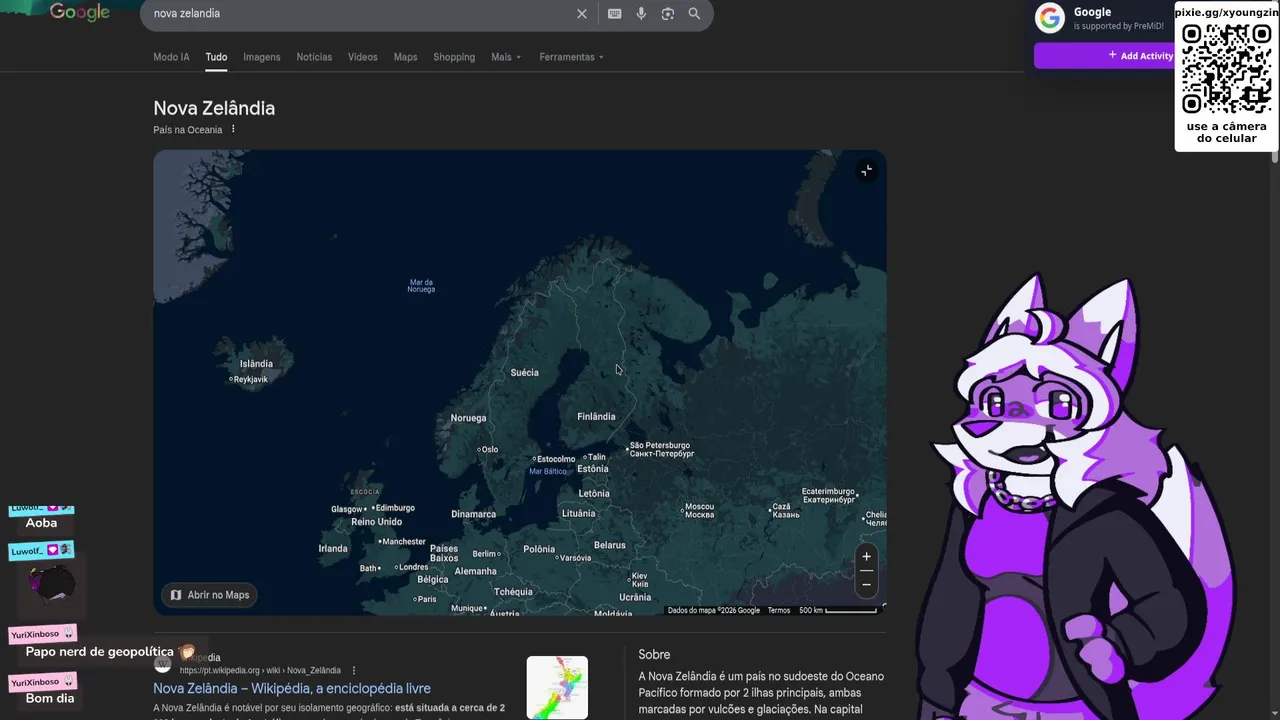The height and width of the screenshot is (720, 1280).
Task: Click the Berlim city label
Action: (x=484, y=554)
